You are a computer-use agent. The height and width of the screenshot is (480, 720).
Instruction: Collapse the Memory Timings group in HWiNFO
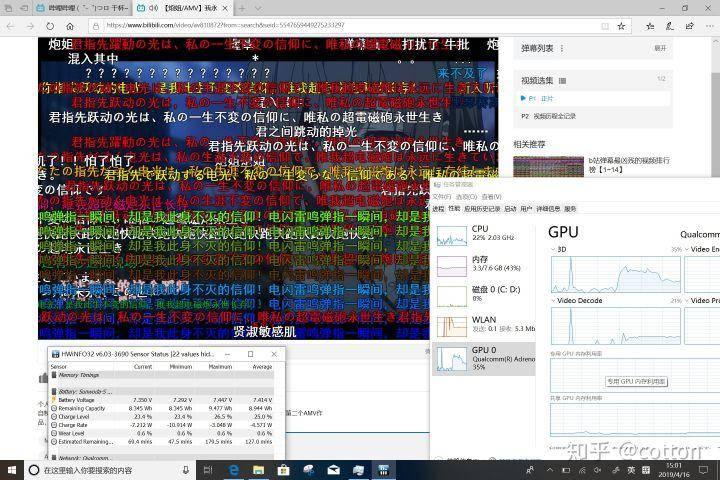pos(54,375)
